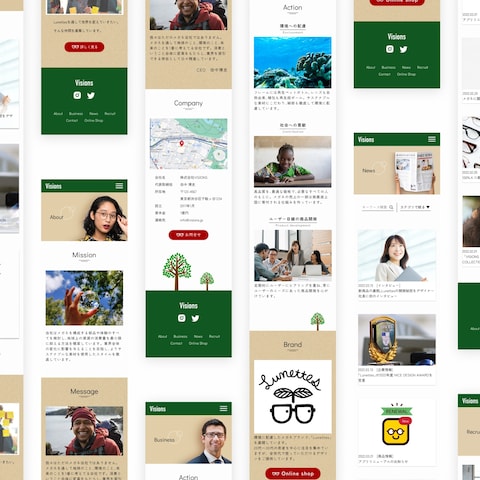
Task: Click the red button below the company table
Action: tap(188, 235)
